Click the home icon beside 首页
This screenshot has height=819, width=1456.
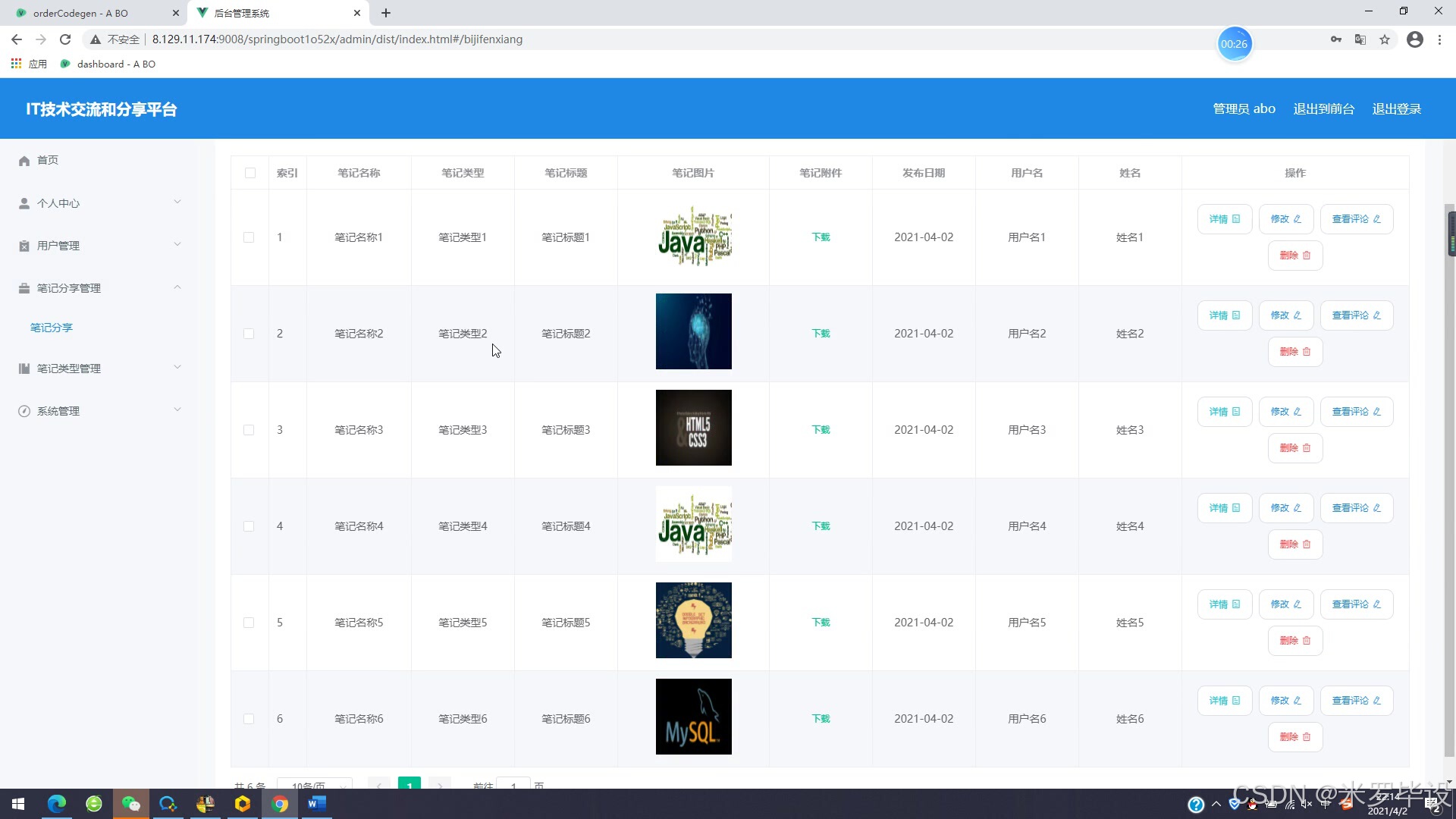(24, 161)
